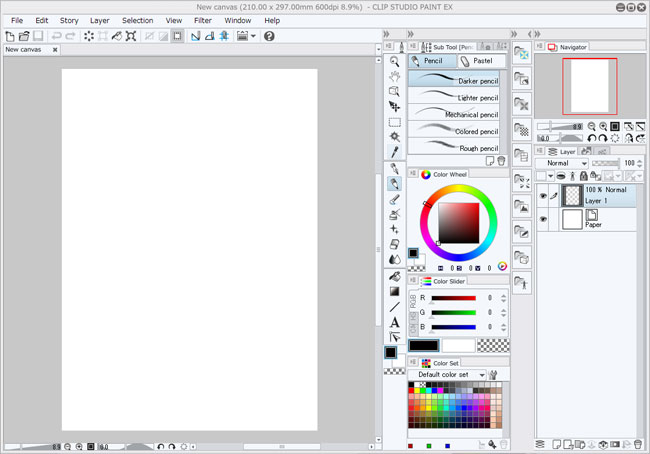This screenshot has width=650, height=454.
Task: Select the Eraser tool
Action: (x=395, y=244)
